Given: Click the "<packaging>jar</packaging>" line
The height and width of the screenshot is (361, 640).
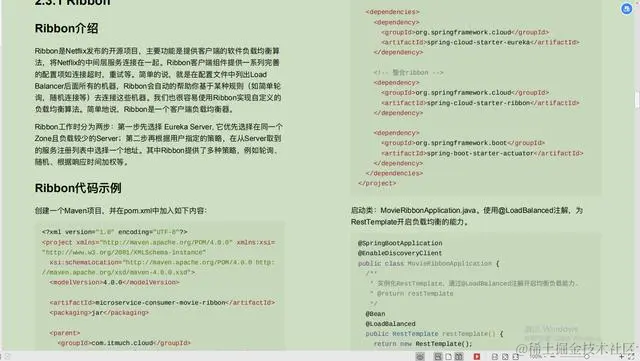Looking at the screenshot, I should pos(99,312).
